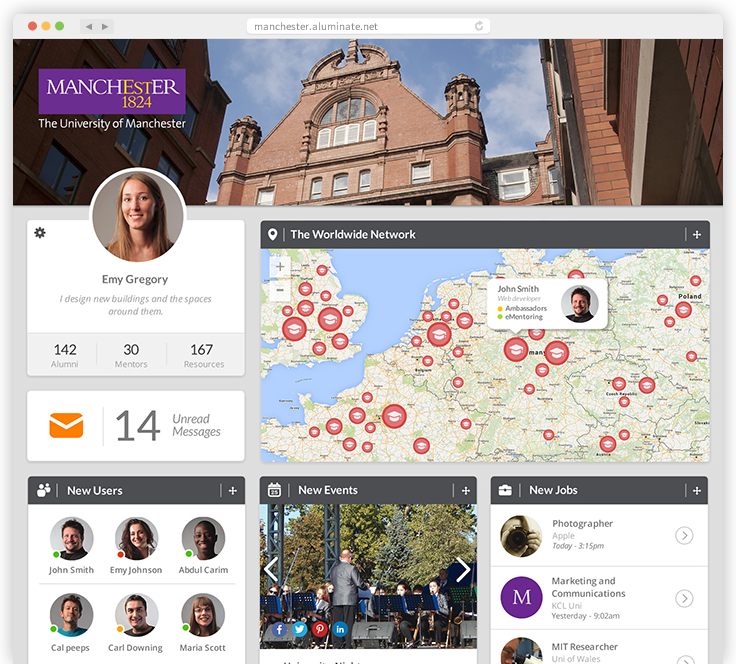Open Cal peeps' user avatar
The width and height of the screenshot is (736, 664).
click(x=71, y=615)
